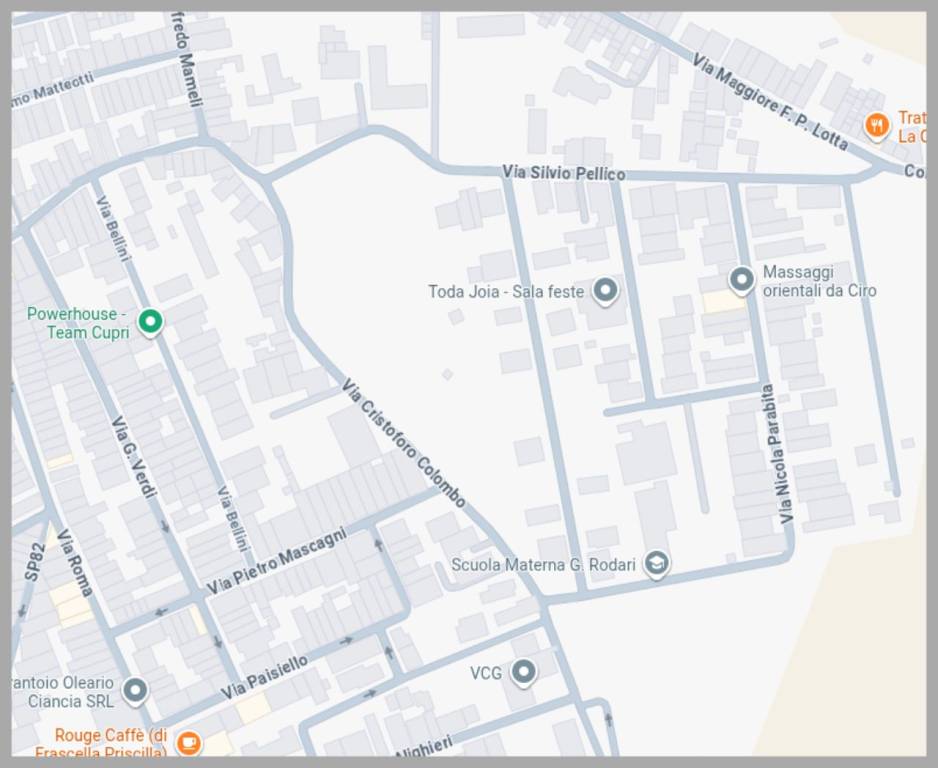
Task: Open the Massaggi orientali da Ciro text label
Action: point(819,282)
